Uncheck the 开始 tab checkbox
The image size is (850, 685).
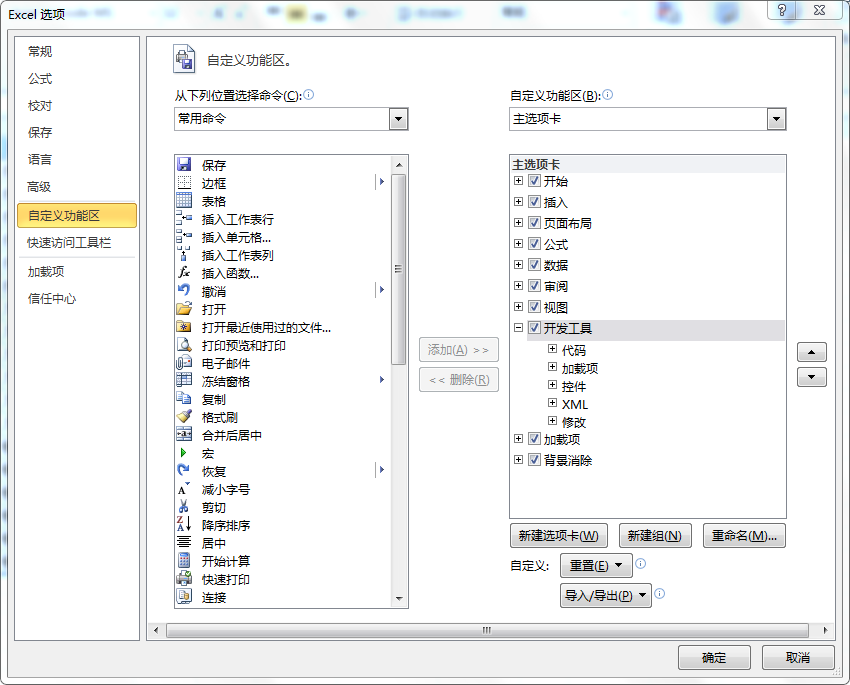(x=535, y=180)
